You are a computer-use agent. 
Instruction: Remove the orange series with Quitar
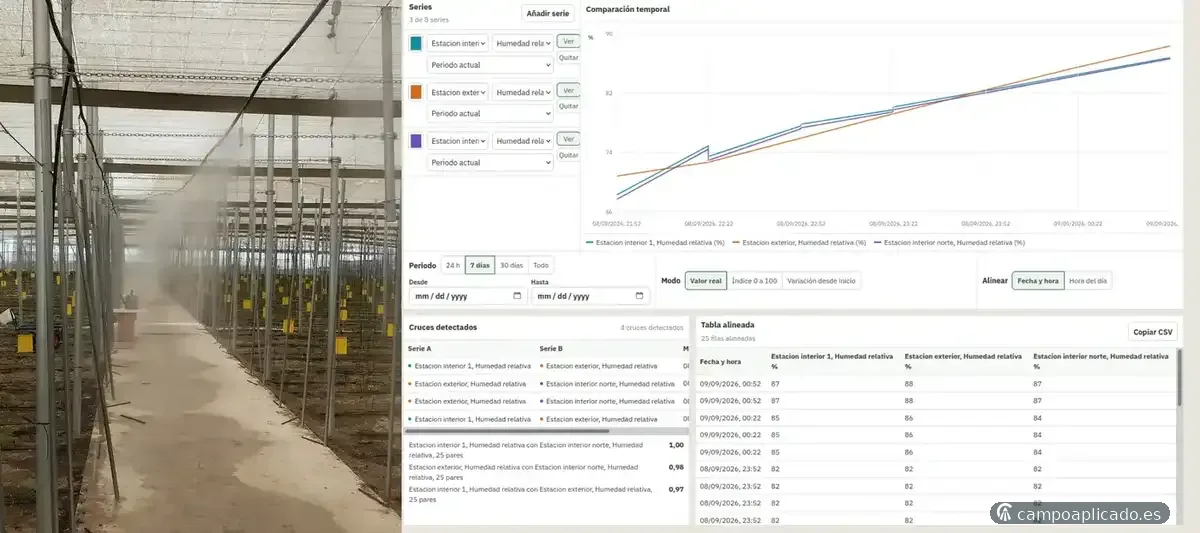click(568, 106)
